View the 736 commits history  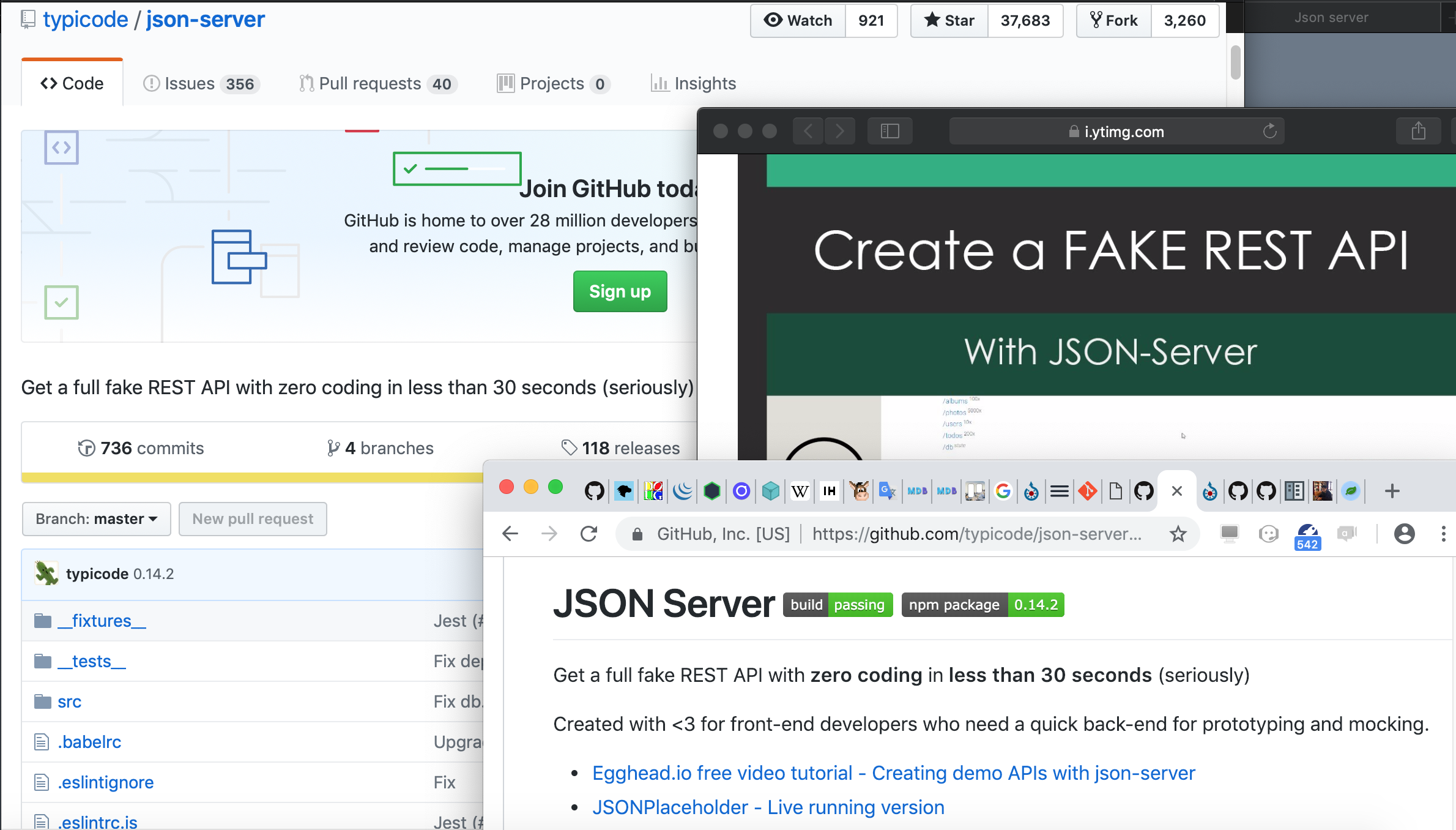[x=141, y=448]
